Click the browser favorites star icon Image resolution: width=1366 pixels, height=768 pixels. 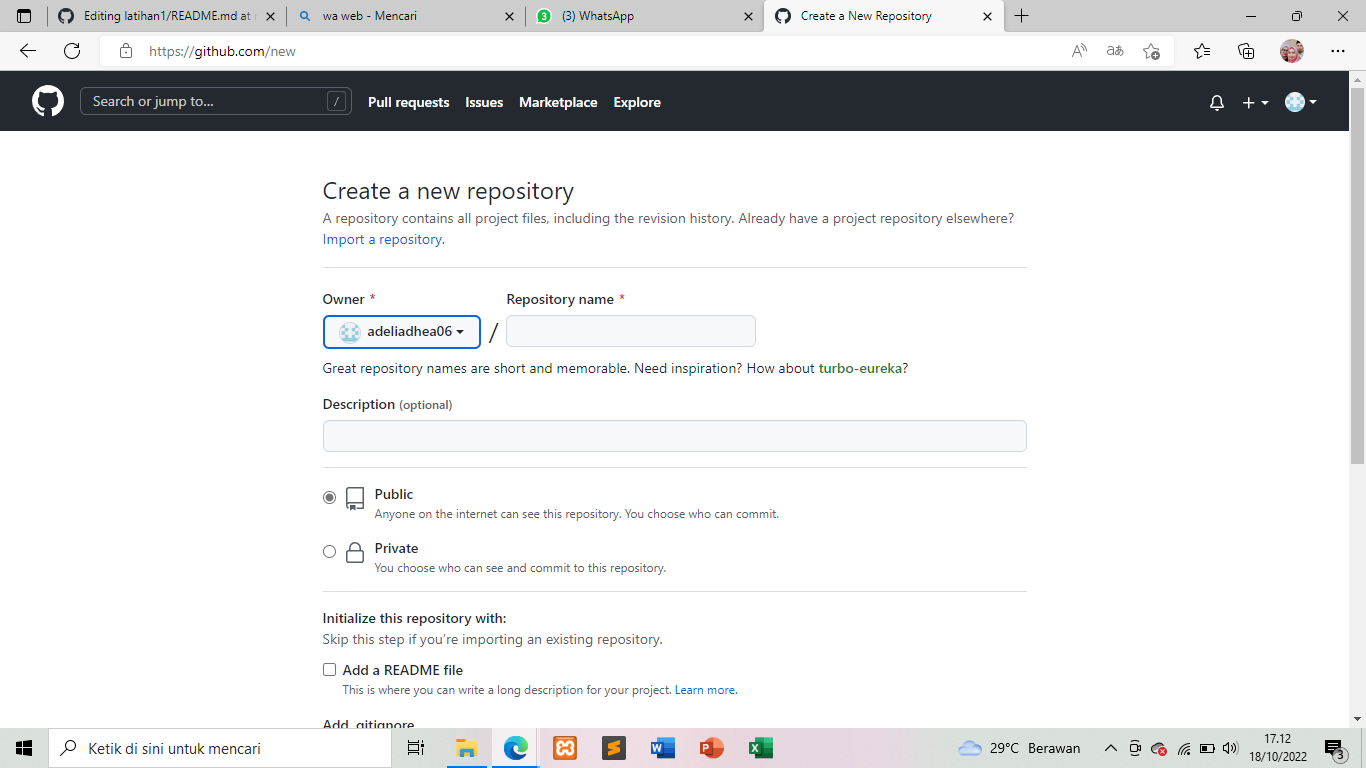1202,50
